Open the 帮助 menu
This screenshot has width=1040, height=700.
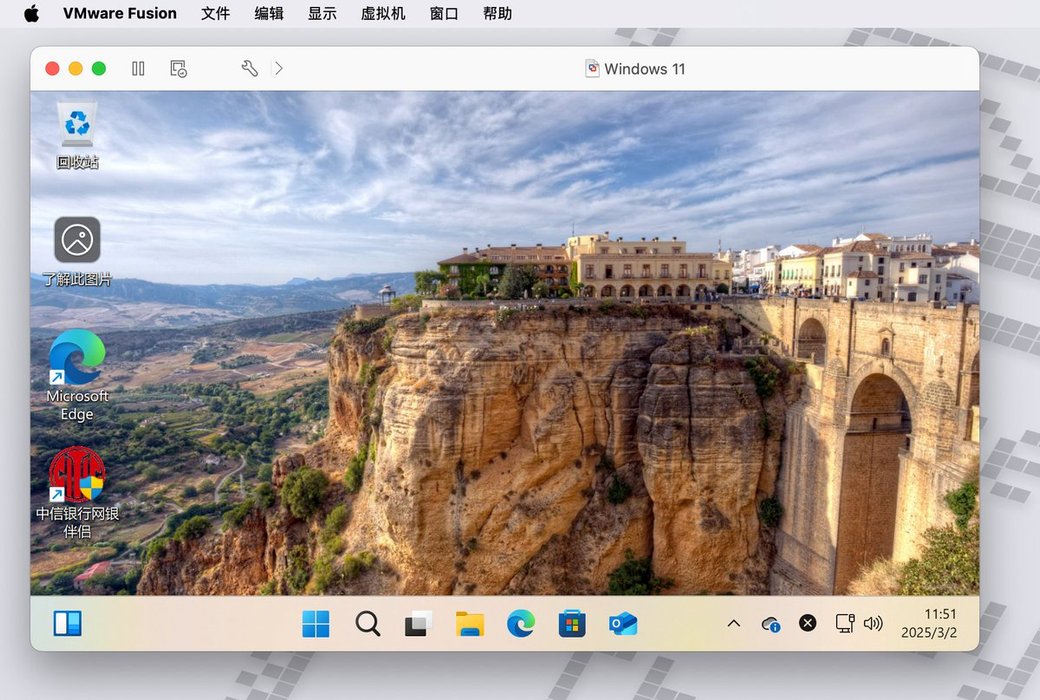tap(497, 13)
